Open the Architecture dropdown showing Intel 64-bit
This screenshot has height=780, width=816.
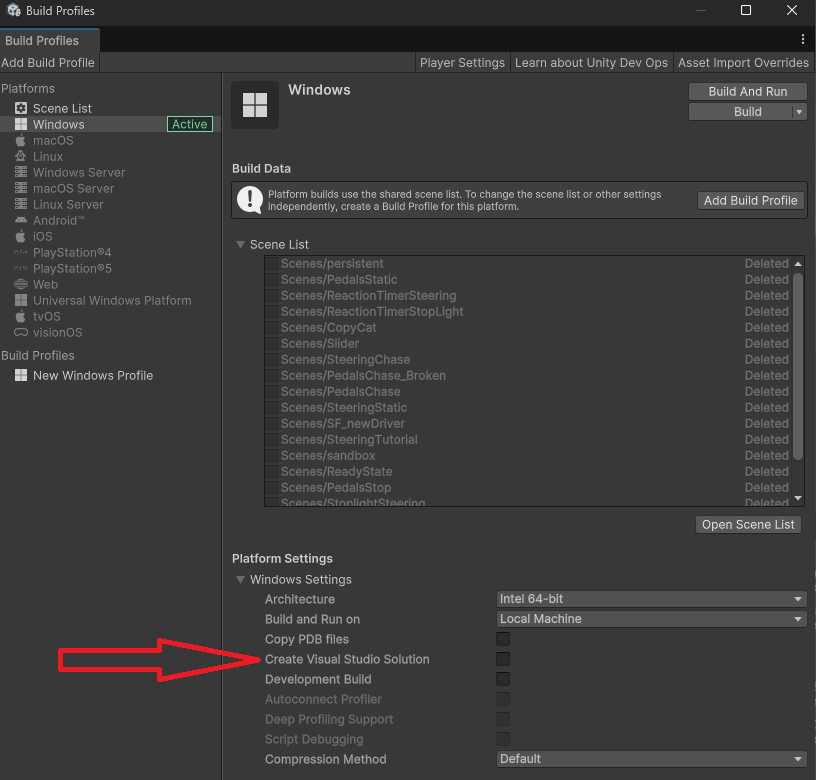[x=651, y=598]
